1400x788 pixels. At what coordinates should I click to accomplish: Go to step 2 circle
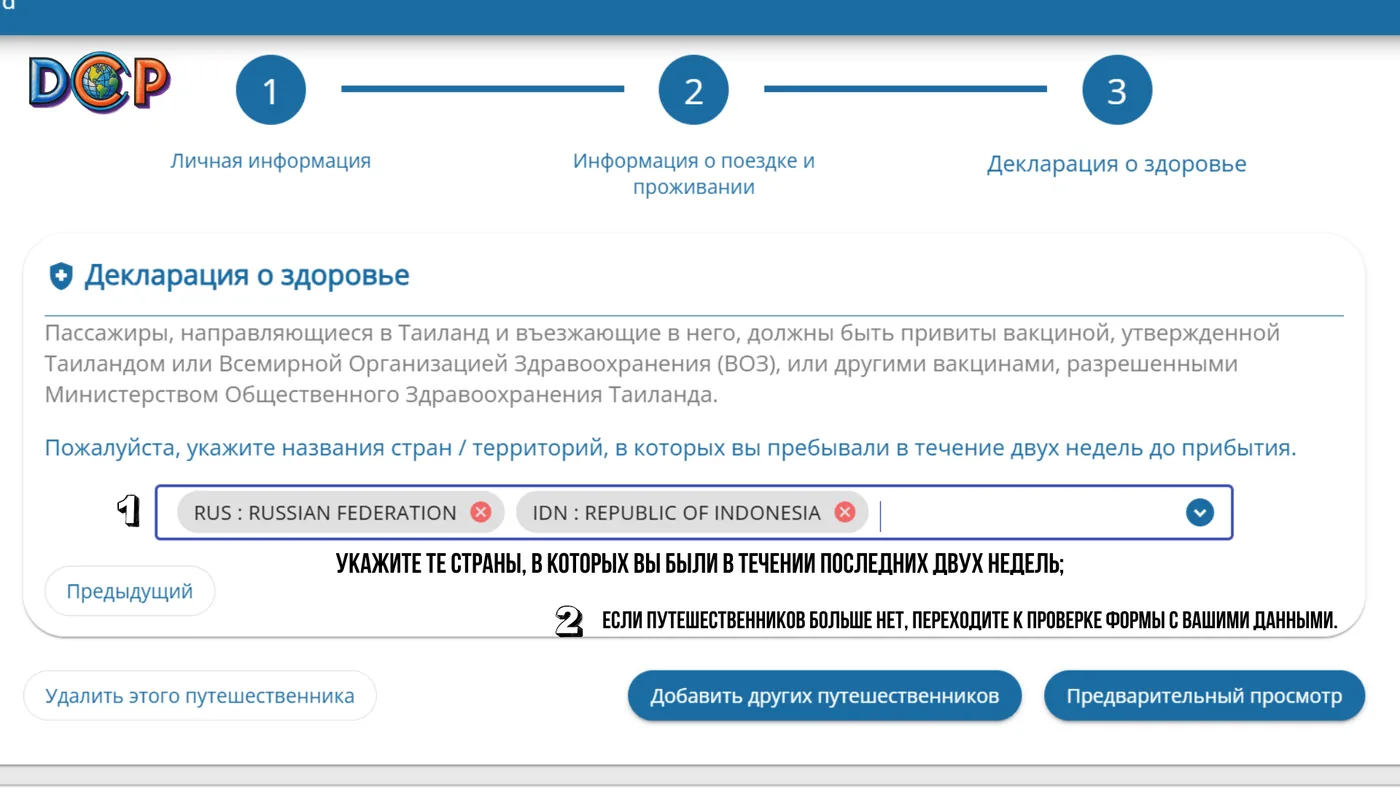693,90
